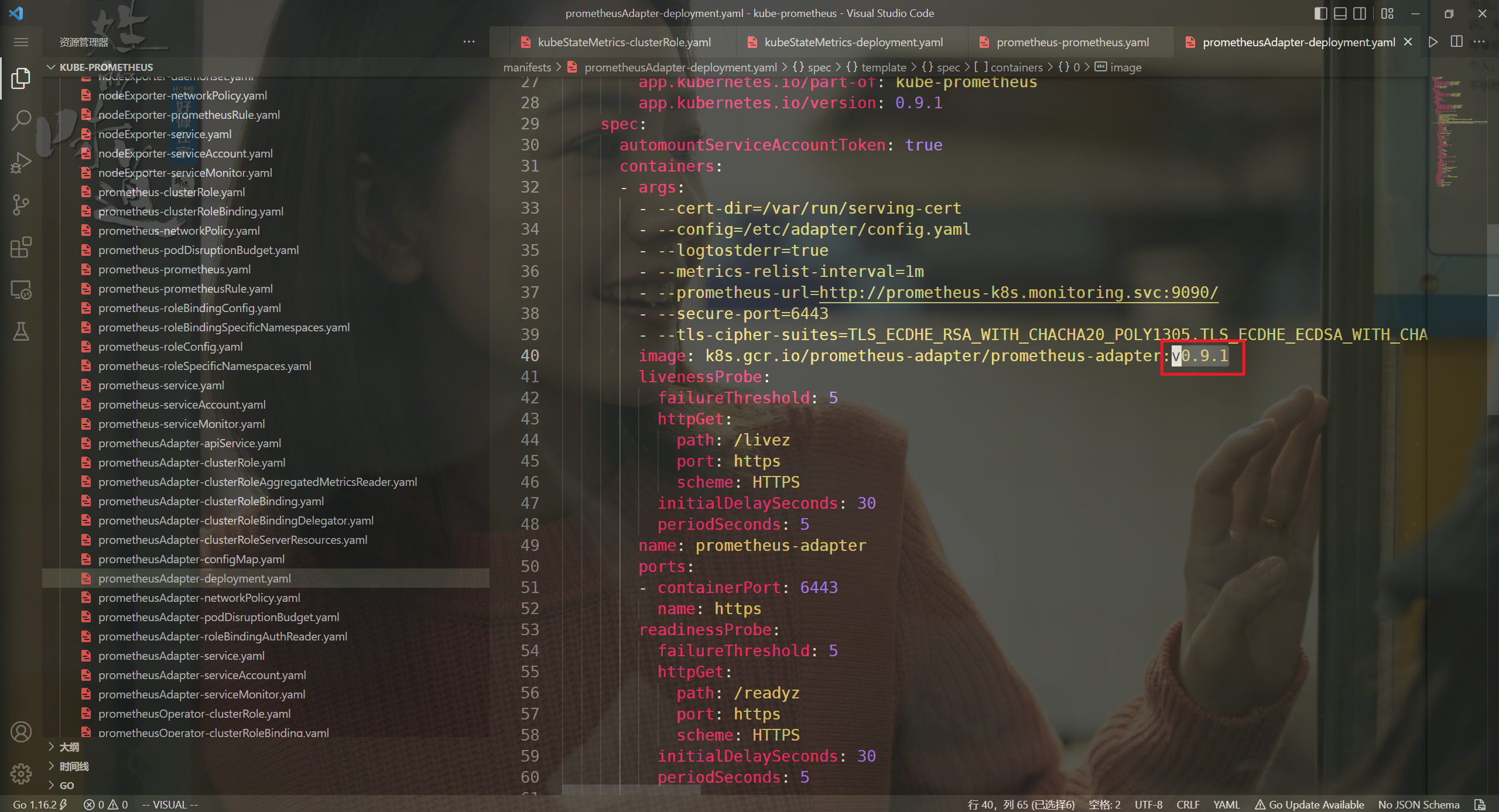Viewport: 1499px width, 812px height.
Task: Open the Accounts menu
Action: point(21,732)
